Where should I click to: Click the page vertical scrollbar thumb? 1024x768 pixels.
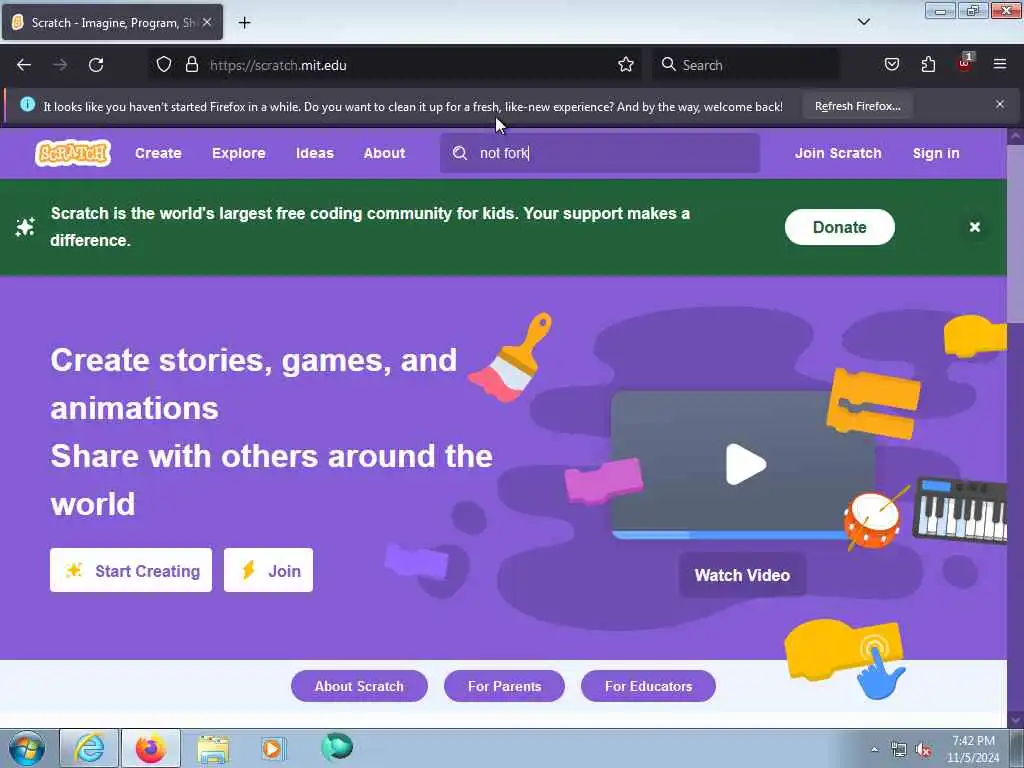pos(1016,235)
